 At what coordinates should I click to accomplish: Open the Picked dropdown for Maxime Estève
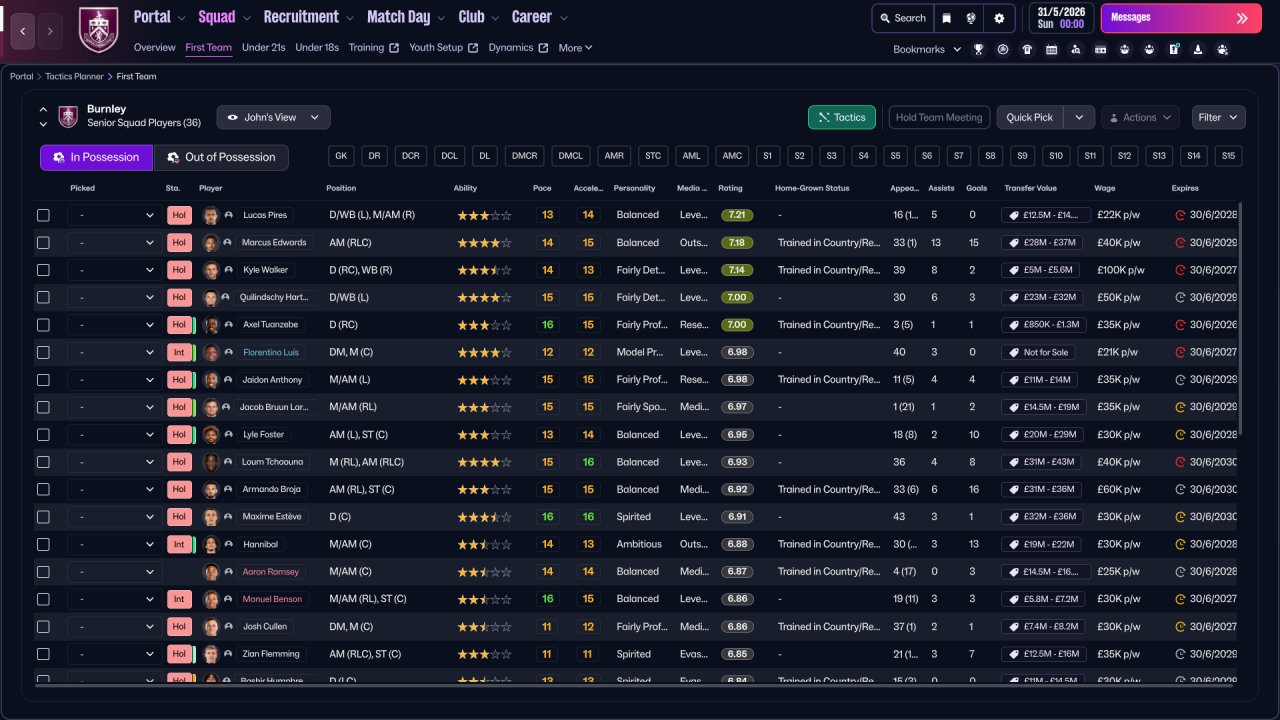pyautogui.click(x=113, y=517)
